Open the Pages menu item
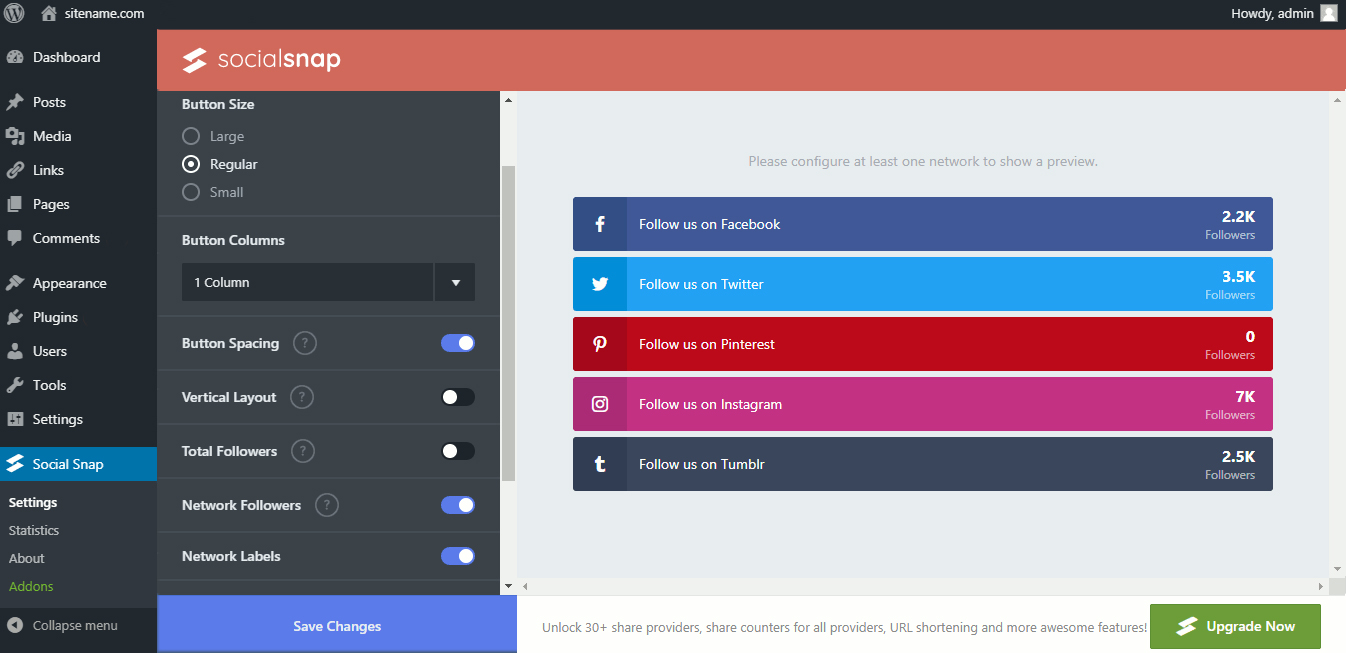Image resolution: width=1346 pixels, height=653 pixels. tap(78, 204)
